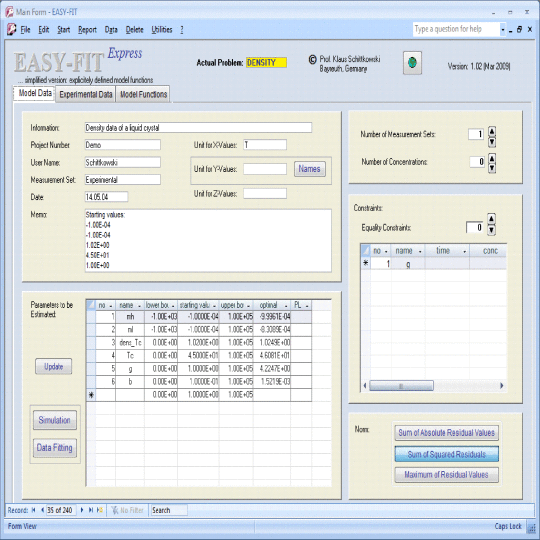Click the Project Number field
This screenshot has height=540, width=540.
coord(123,145)
